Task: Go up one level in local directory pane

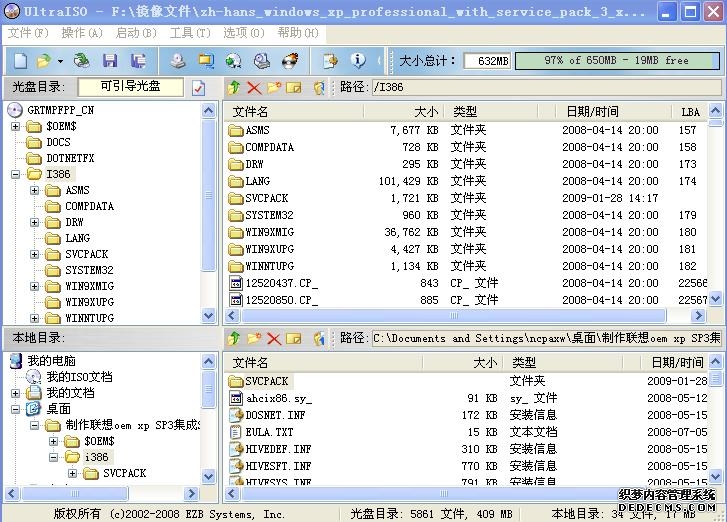Action: click(x=234, y=338)
